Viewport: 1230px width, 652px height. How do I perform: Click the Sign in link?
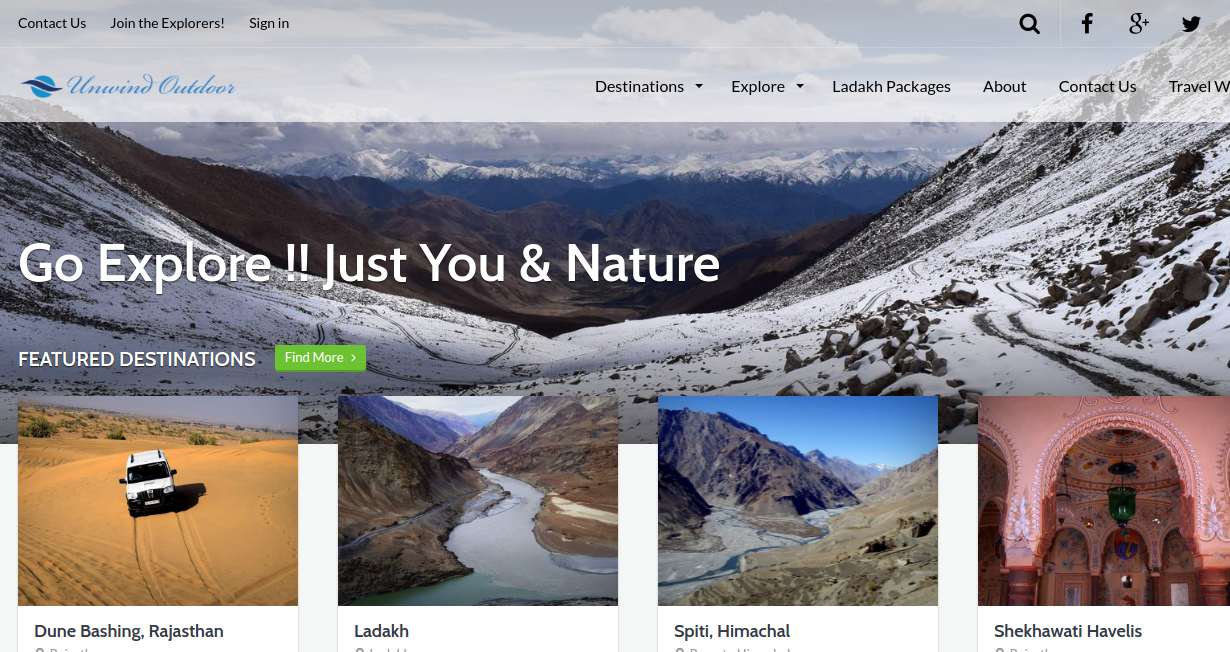(x=269, y=23)
